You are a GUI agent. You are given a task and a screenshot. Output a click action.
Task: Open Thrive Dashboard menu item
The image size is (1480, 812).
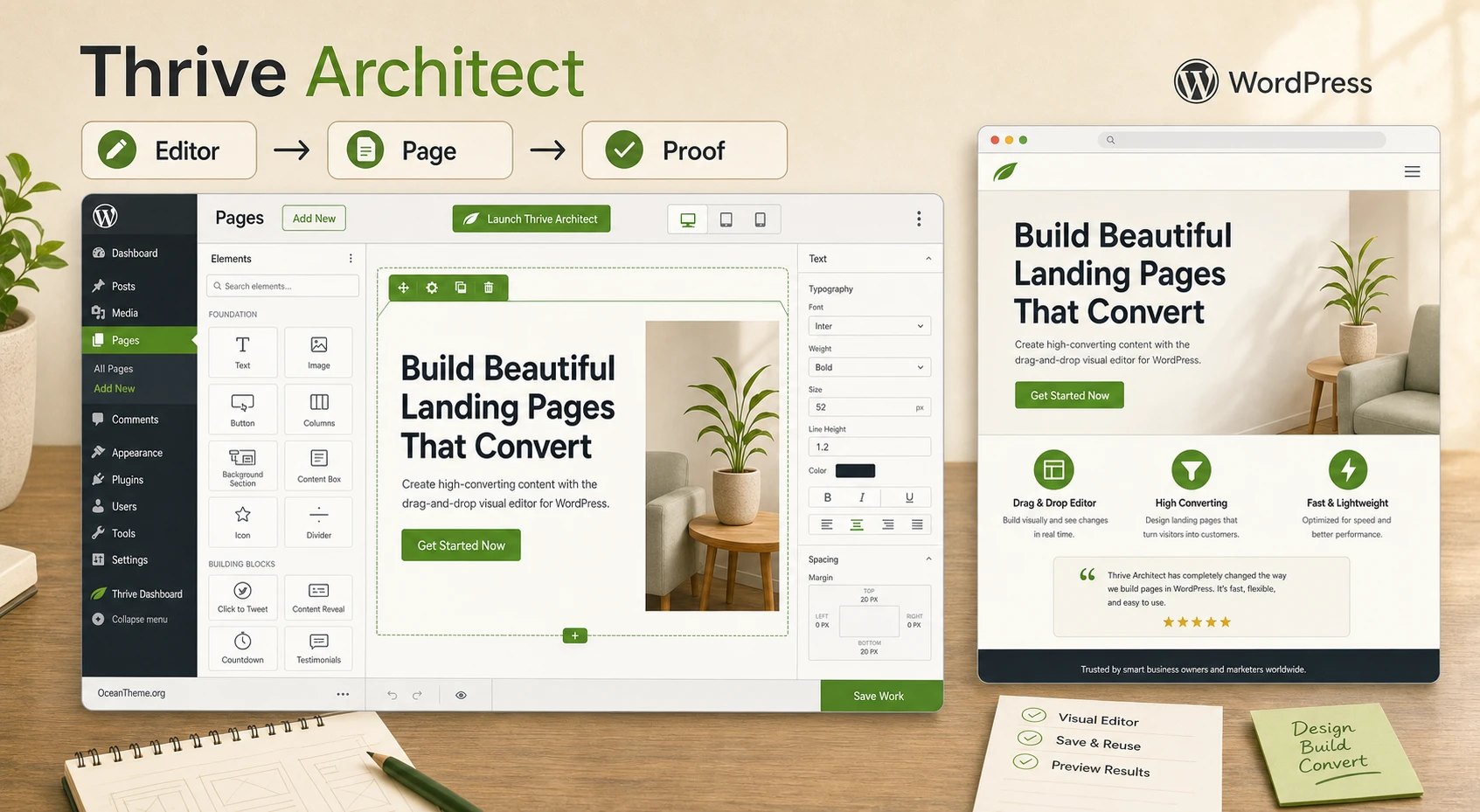[139, 594]
